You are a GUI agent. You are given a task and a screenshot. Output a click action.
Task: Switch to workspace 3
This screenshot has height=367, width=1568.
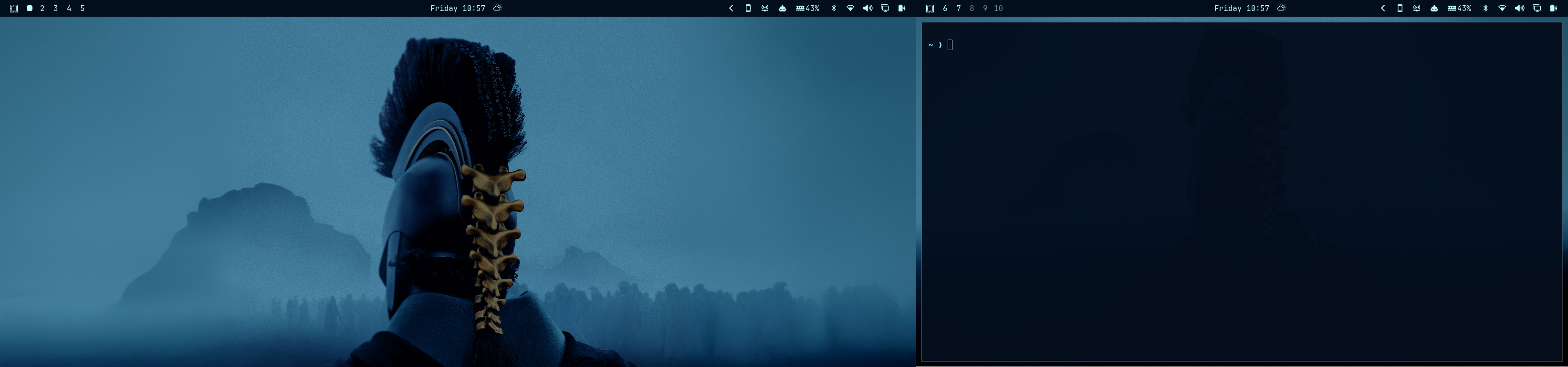coord(56,9)
